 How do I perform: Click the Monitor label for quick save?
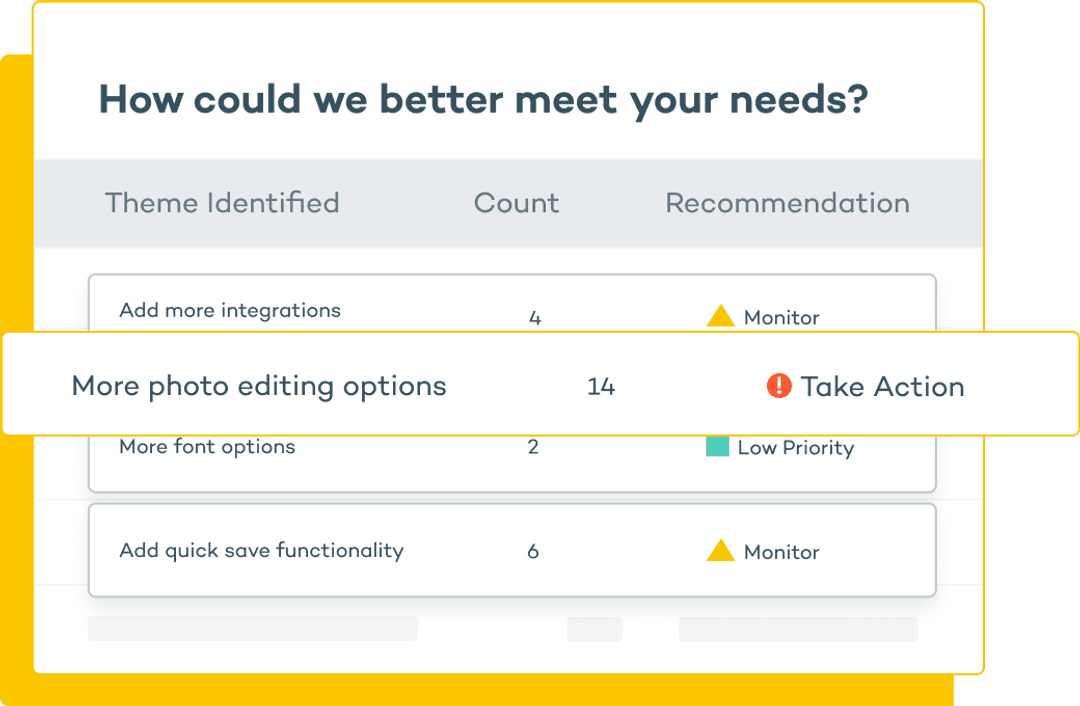click(x=782, y=552)
